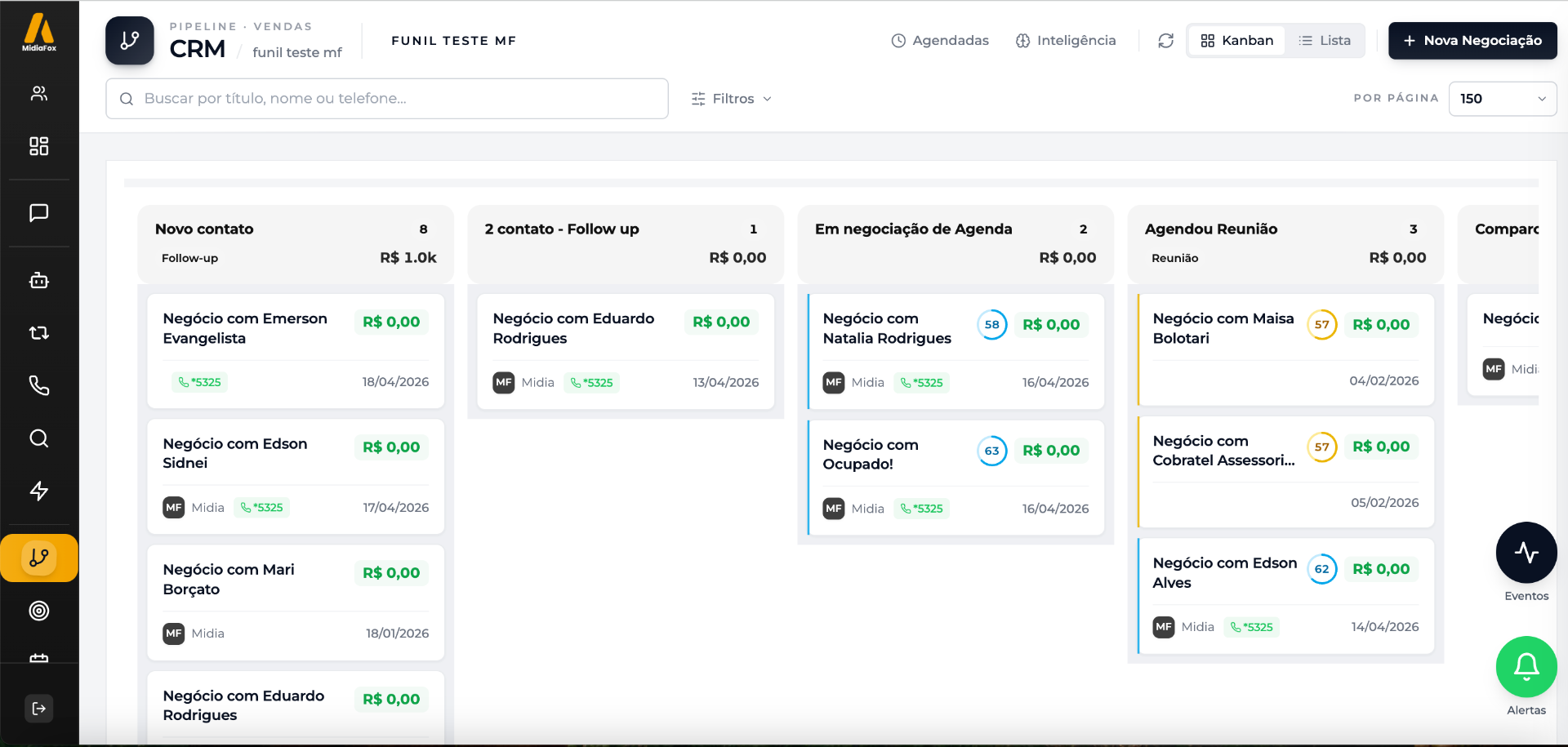Open the Eventos activity button
1568x747 pixels.
click(1526, 553)
